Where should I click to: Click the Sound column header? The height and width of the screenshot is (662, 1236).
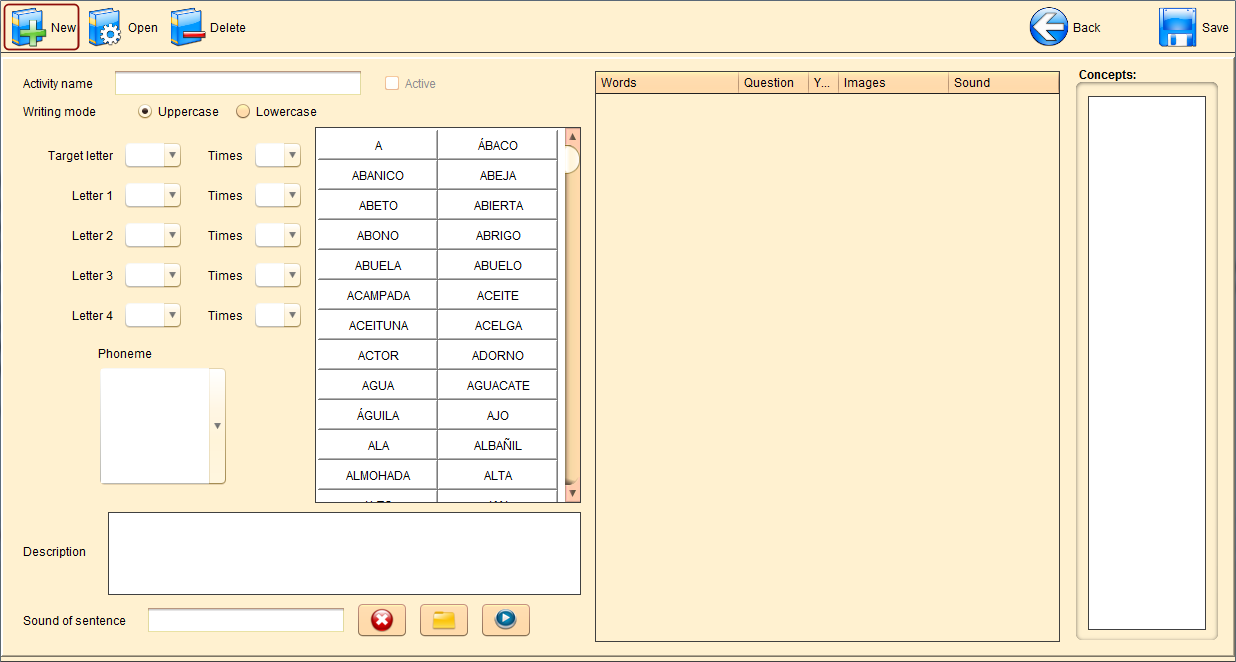point(1004,83)
